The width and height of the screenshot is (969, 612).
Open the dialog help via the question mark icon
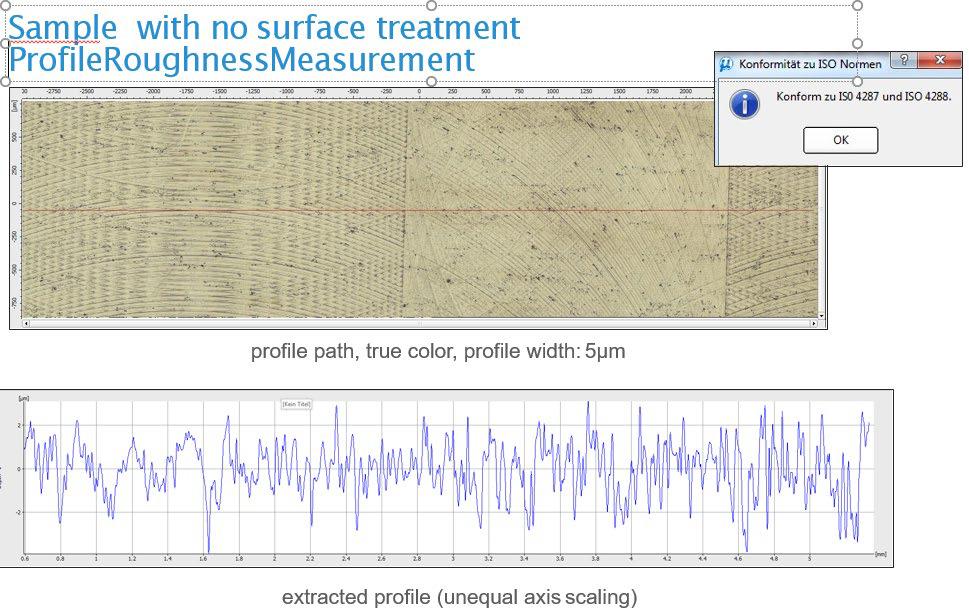(x=903, y=61)
